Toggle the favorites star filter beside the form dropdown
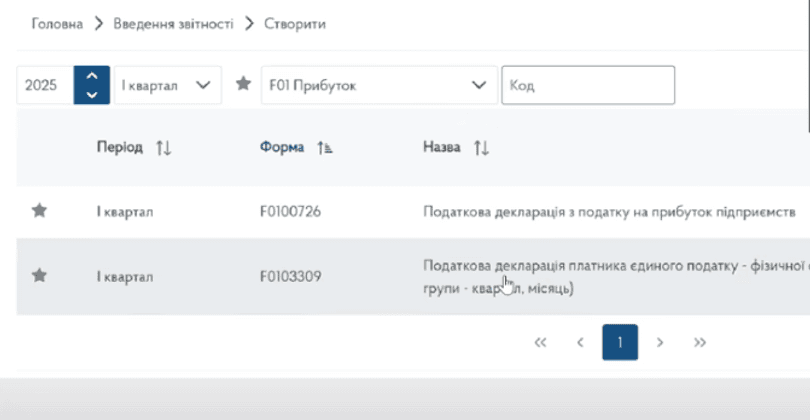 point(243,83)
